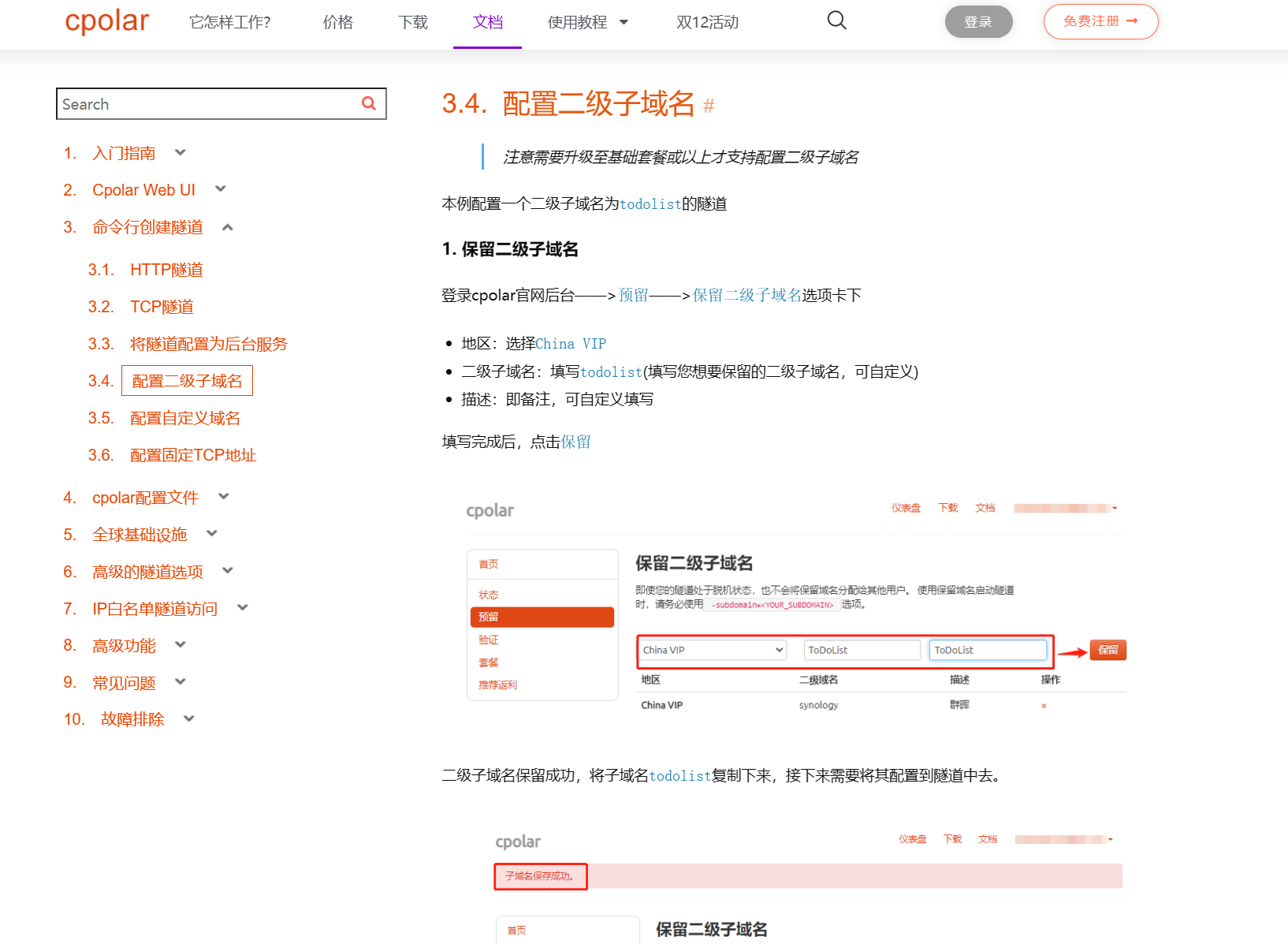The image size is (1288, 944).
Task: Open 3.6 配置固定TCP地址 page
Action: 193,455
